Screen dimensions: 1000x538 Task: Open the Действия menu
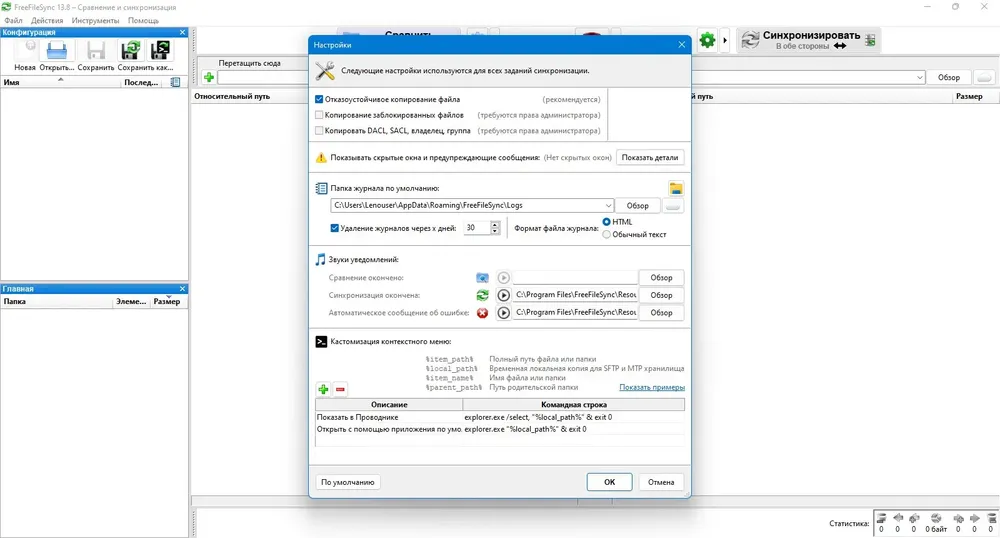click(47, 20)
